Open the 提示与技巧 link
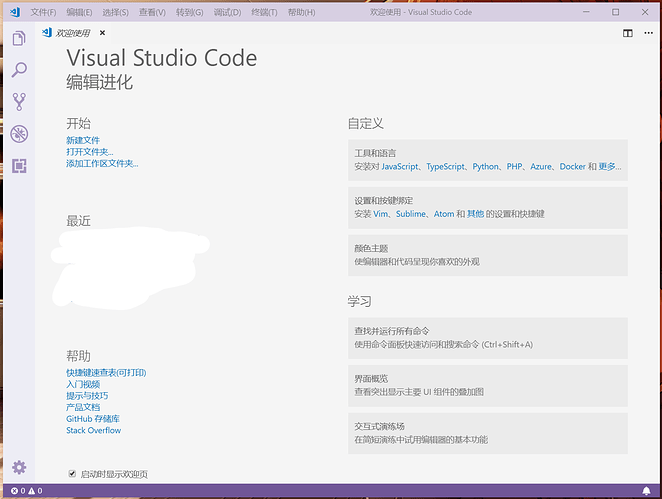Screen dimensions: 662x499 coord(87,396)
